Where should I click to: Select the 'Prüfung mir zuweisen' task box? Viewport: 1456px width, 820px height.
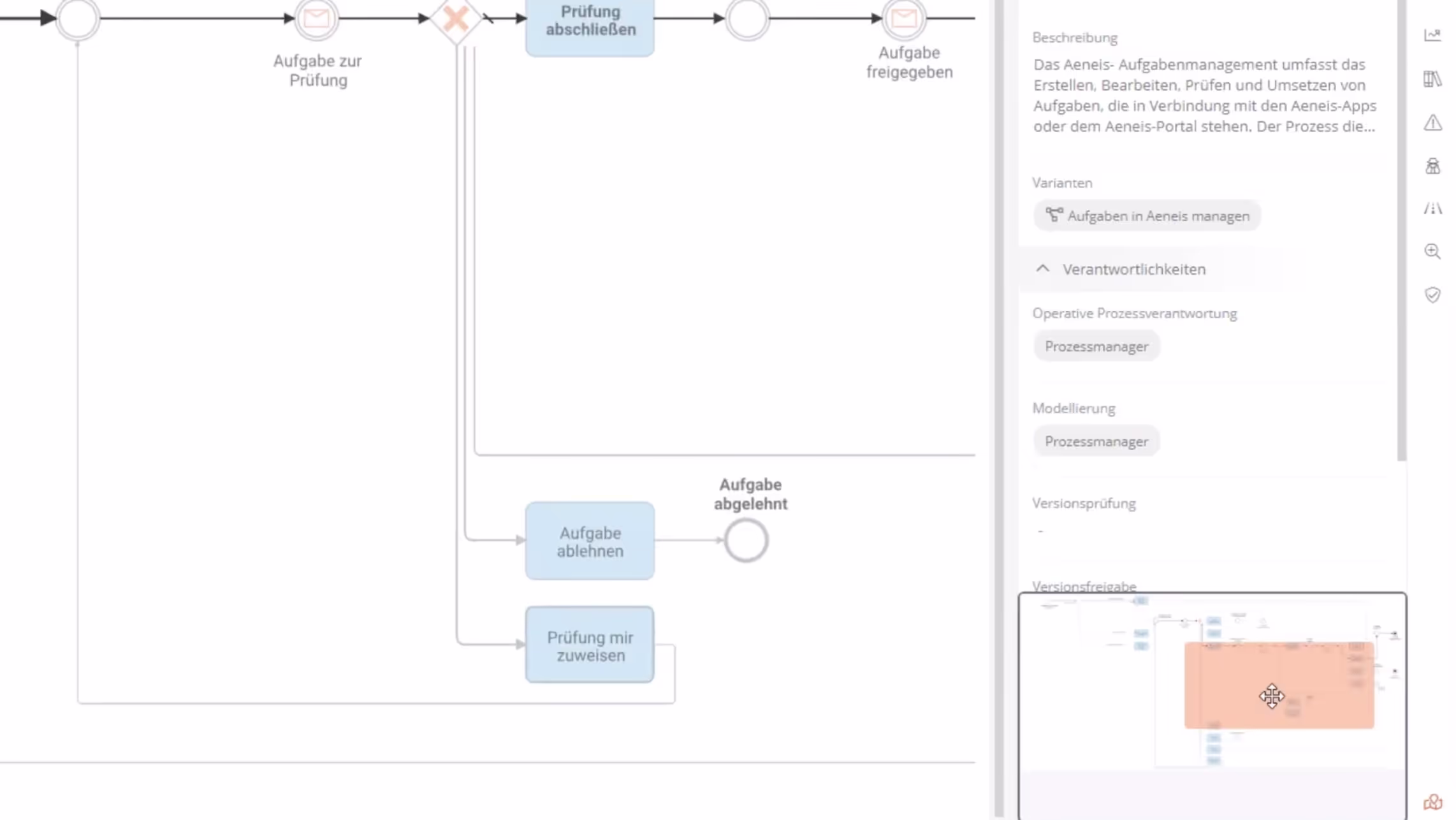point(590,645)
